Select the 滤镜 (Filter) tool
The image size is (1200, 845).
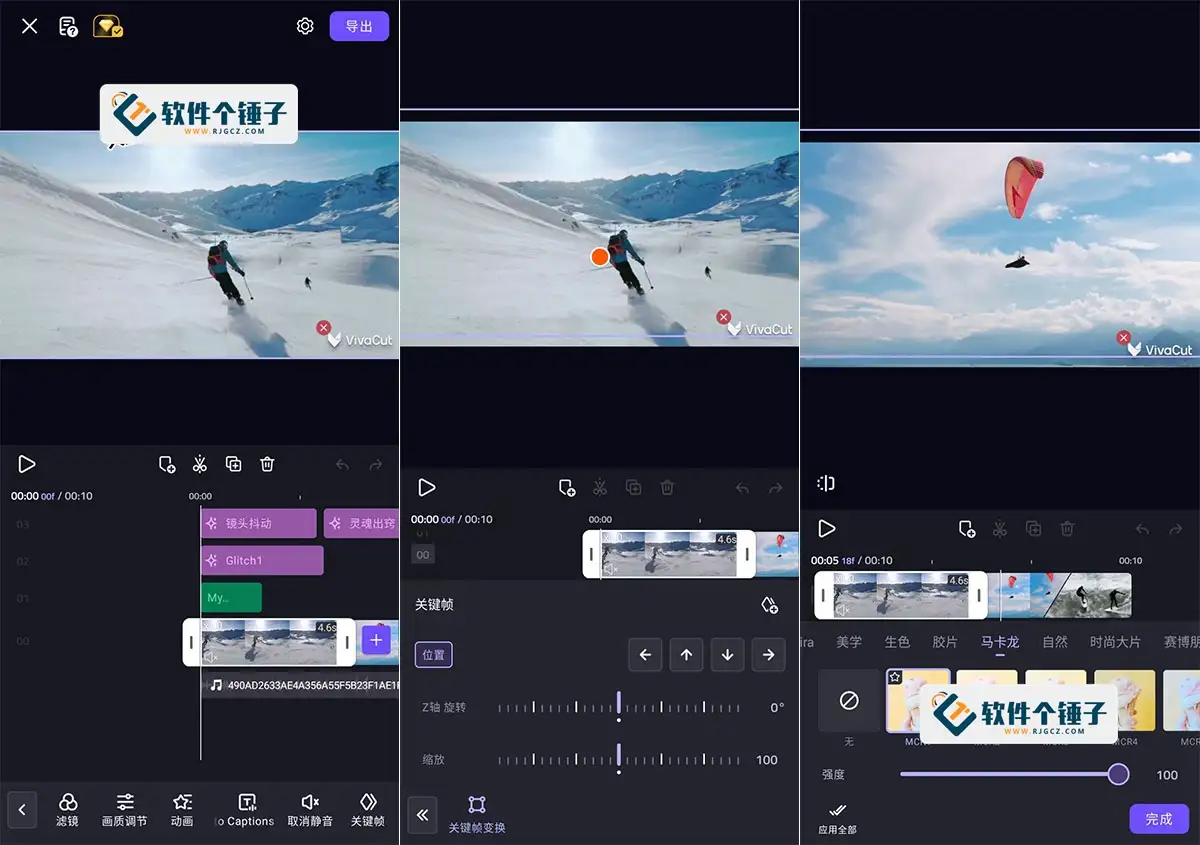point(67,810)
